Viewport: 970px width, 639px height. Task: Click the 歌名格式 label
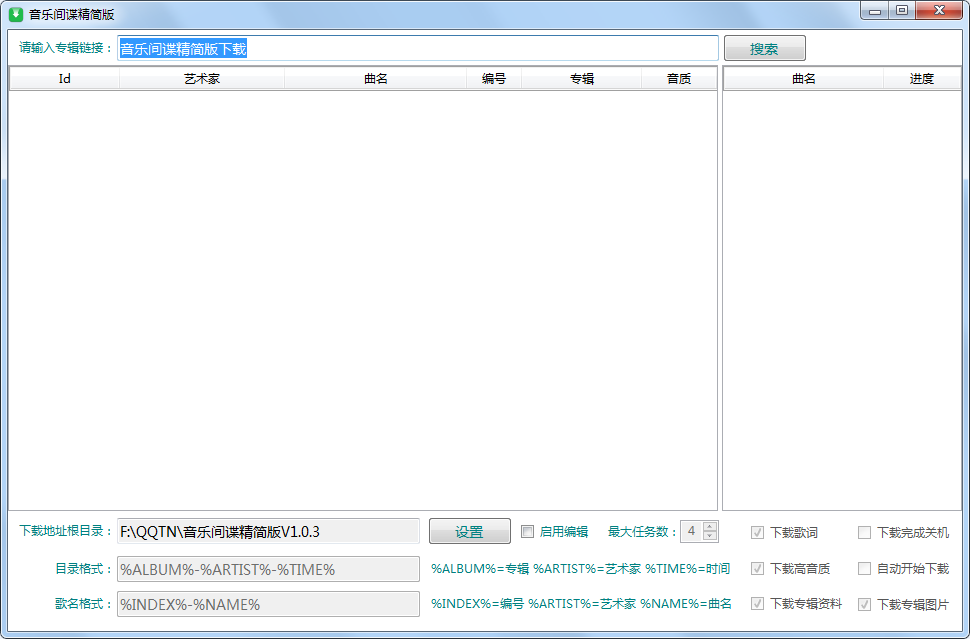tap(84, 604)
